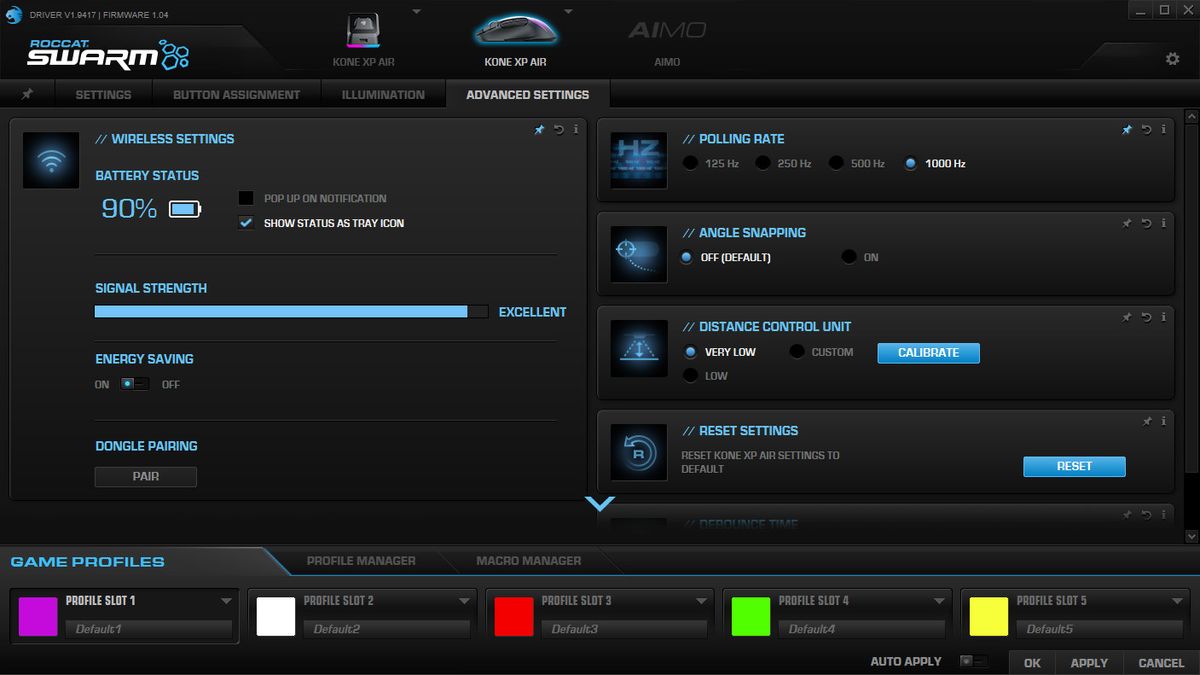Select Angle Snapping Off (Default)

(x=686, y=257)
